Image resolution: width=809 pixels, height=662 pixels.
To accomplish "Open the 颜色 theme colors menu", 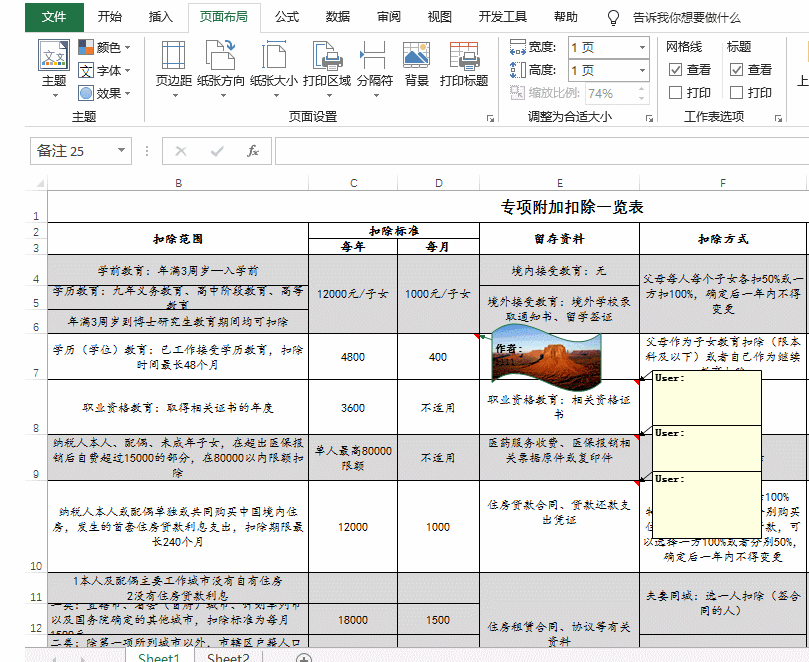I will coord(105,47).
